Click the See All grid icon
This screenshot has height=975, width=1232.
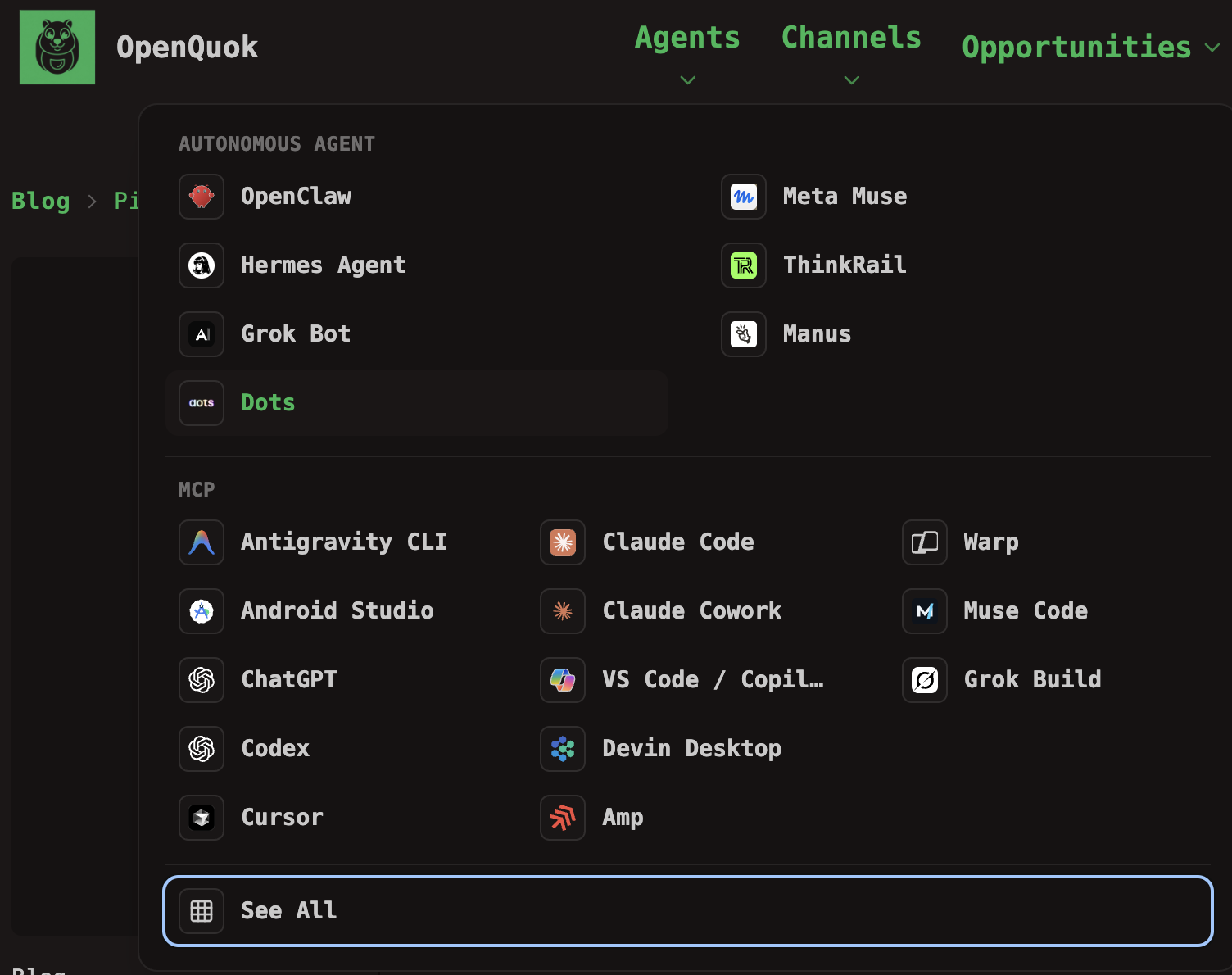[x=202, y=911]
